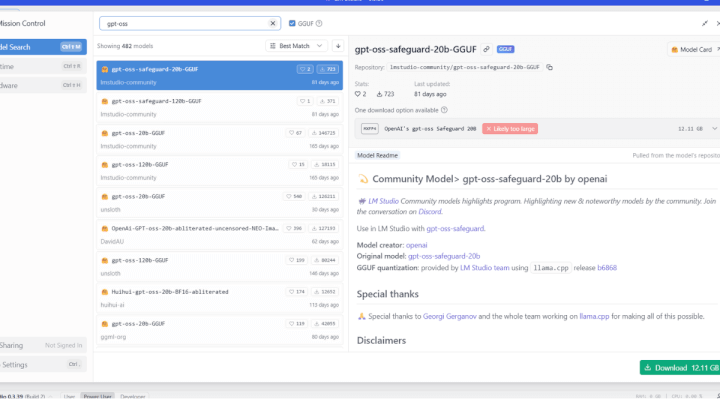The width and height of the screenshot is (720, 405).
Task: Open Settings in sidebar
Action: pos(43,365)
